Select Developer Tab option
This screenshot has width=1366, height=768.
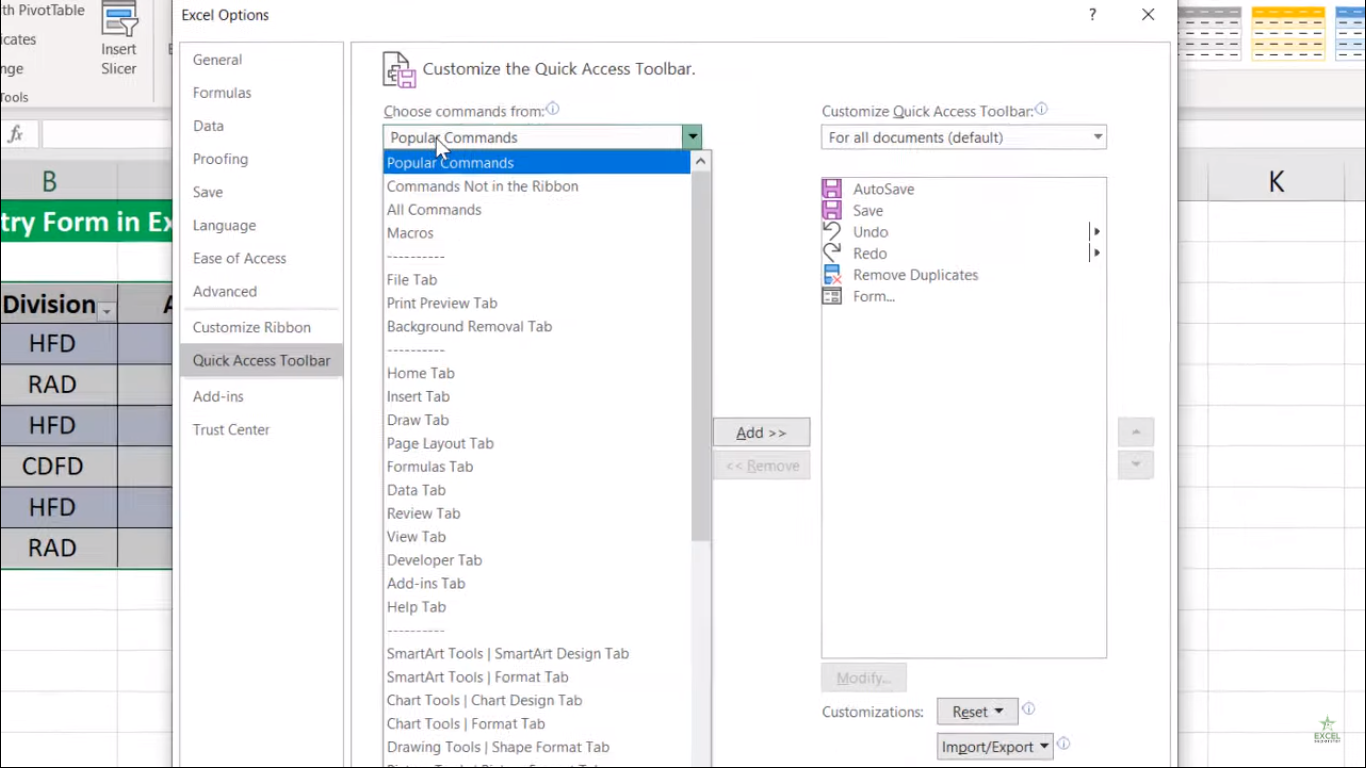537,560
